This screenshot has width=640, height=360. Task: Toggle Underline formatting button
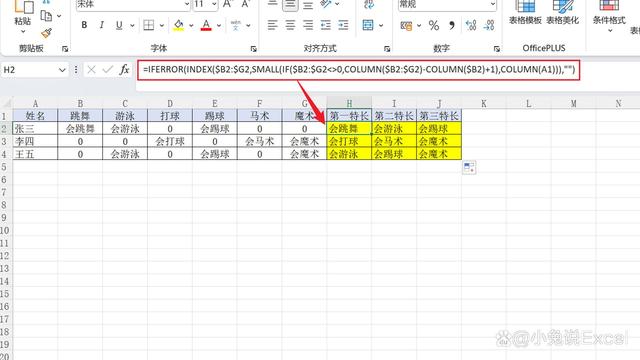[x=119, y=25]
